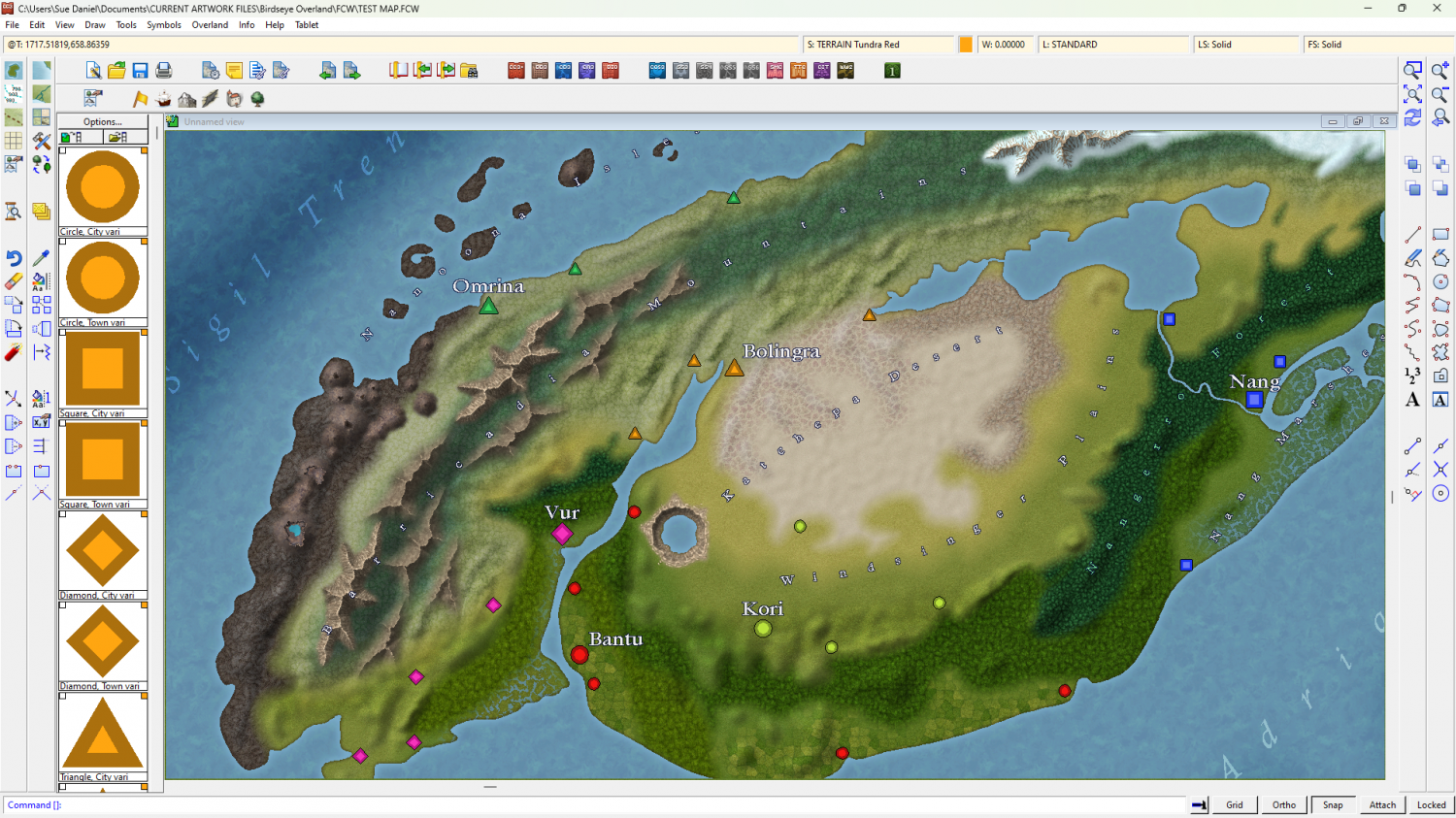Click the Zoom Window magnifier icon

click(1413, 70)
